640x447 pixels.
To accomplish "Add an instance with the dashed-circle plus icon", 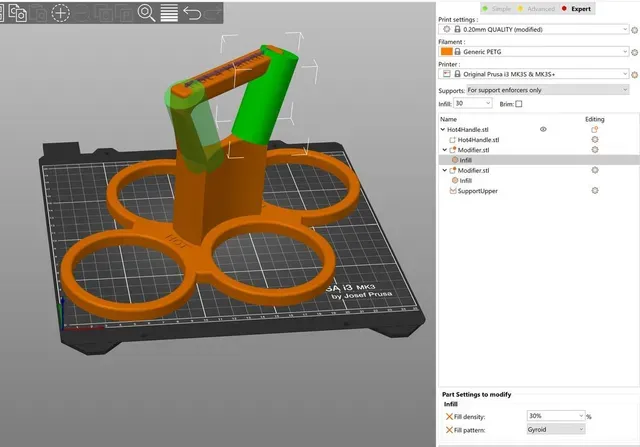I will point(60,13).
